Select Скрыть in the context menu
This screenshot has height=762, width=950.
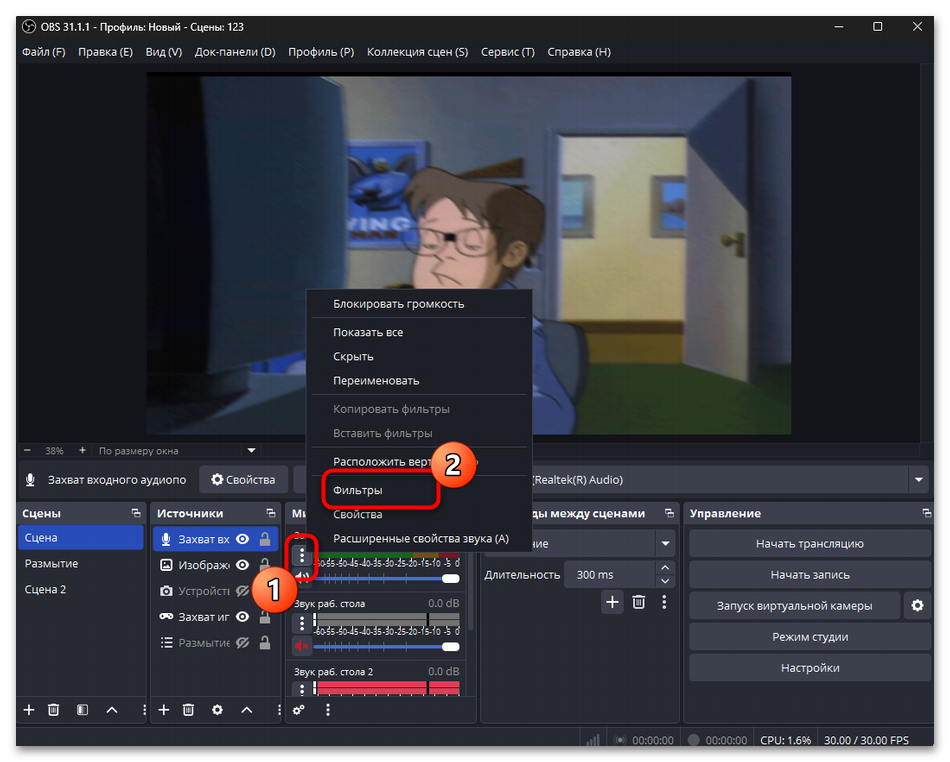click(x=419, y=356)
